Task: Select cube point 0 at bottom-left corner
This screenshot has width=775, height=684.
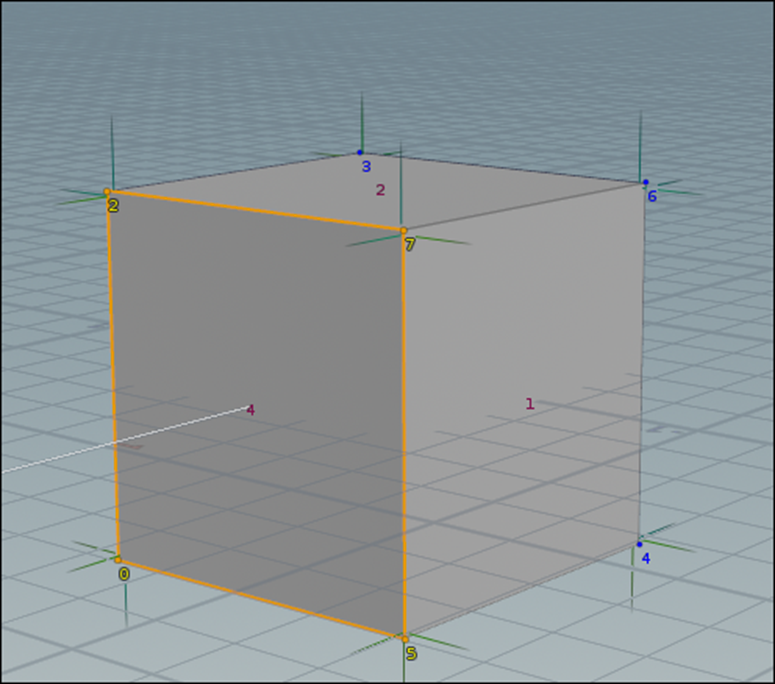Action: click(x=118, y=560)
